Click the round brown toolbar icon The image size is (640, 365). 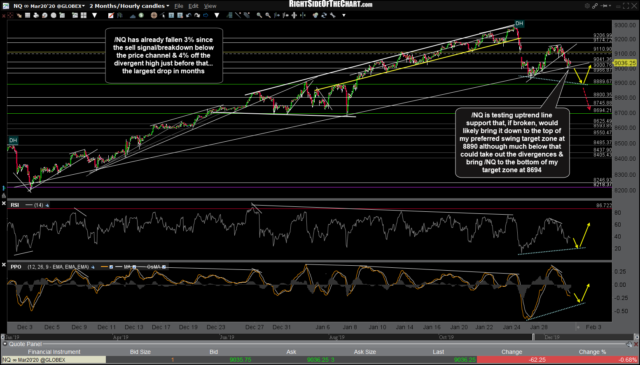point(153,15)
